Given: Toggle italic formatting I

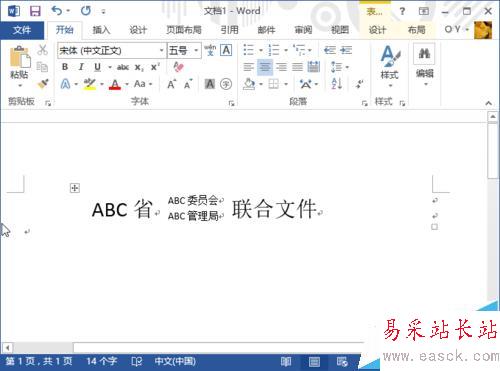Looking at the screenshot, I should pos(81,67).
